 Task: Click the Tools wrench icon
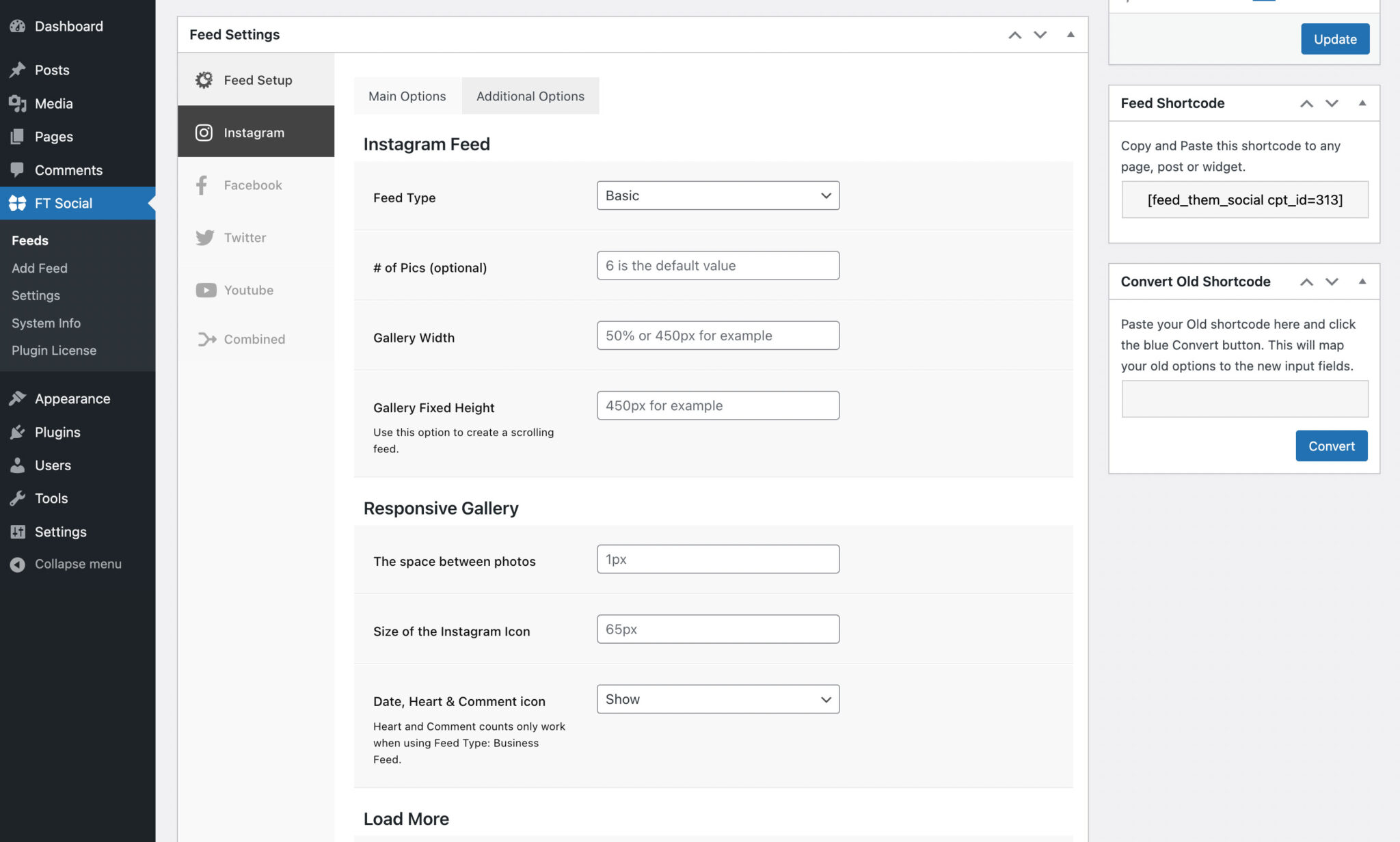tap(18, 498)
